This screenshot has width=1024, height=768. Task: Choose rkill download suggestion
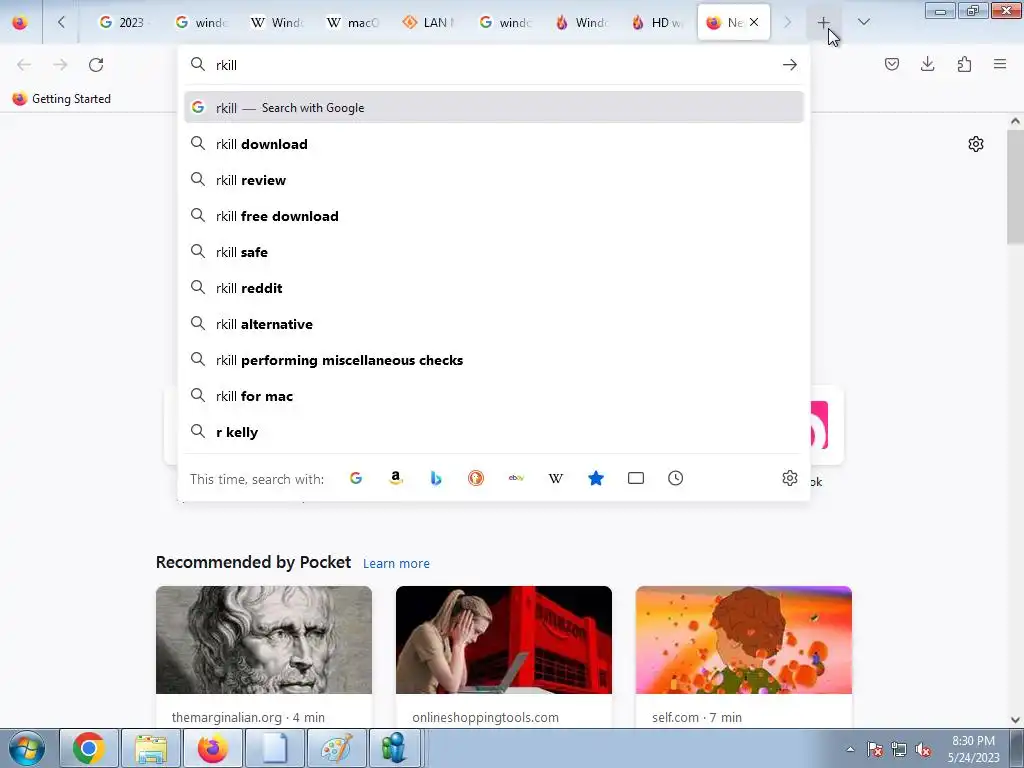pos(494,144)
